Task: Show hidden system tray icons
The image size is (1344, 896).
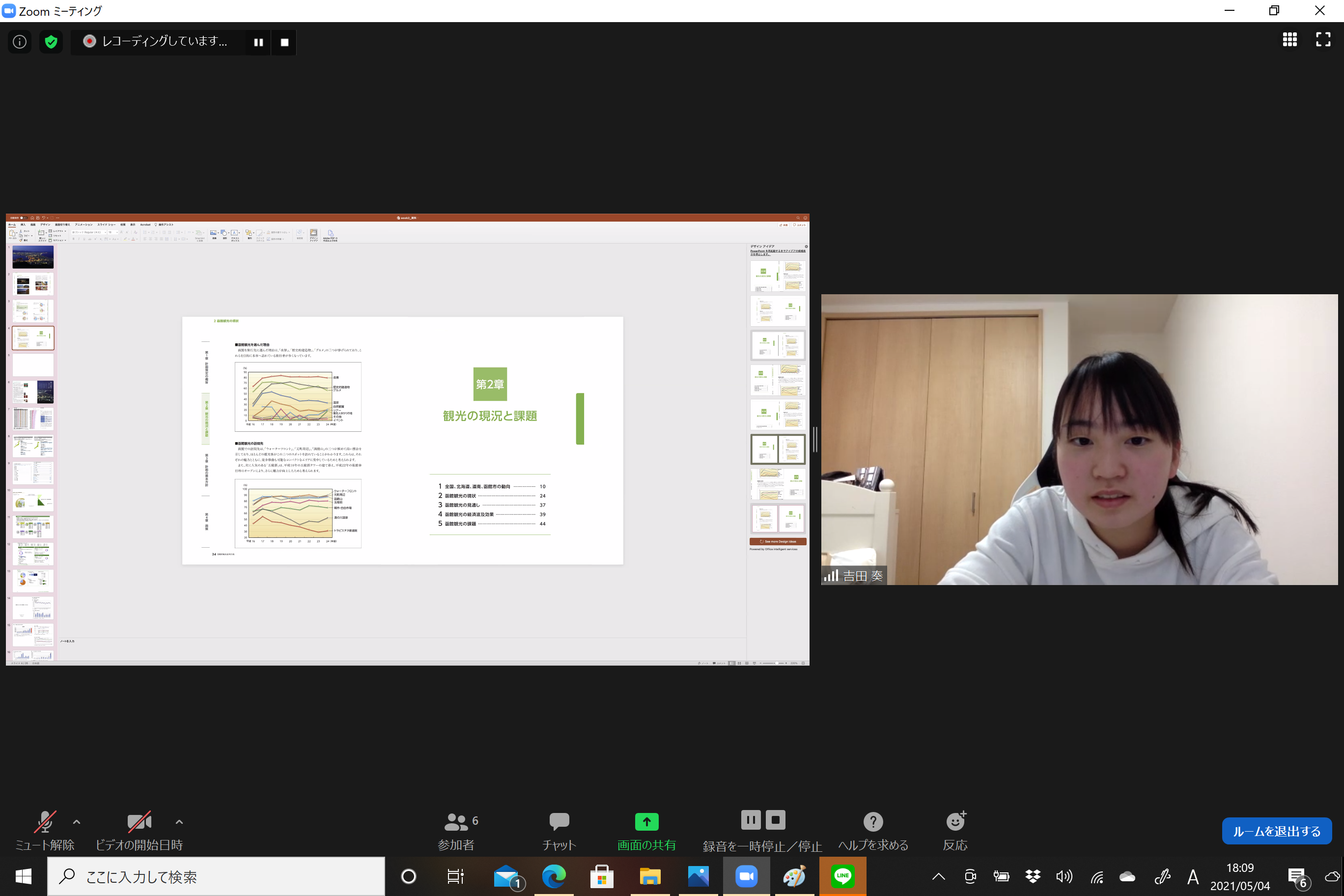Action: tap(938, 876)
